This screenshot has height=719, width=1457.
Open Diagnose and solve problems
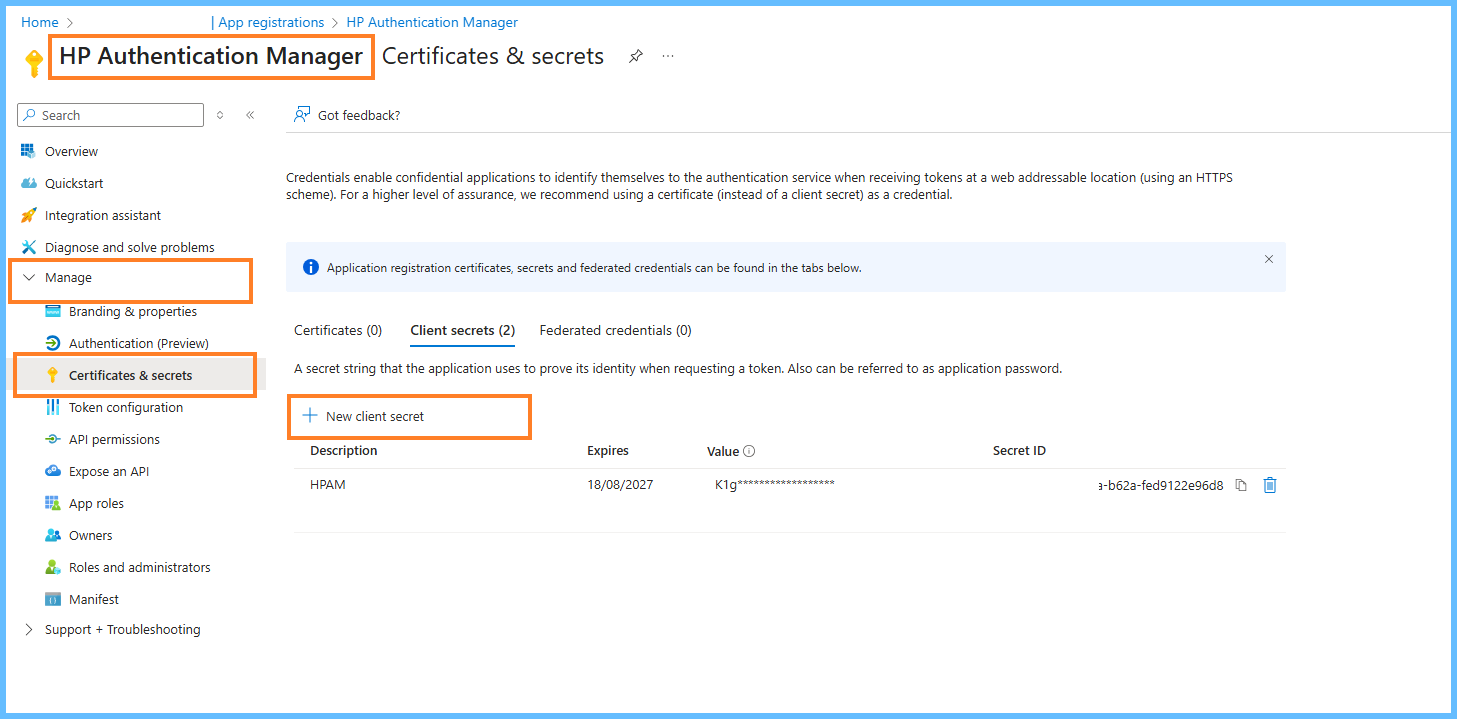coord(130,247)
